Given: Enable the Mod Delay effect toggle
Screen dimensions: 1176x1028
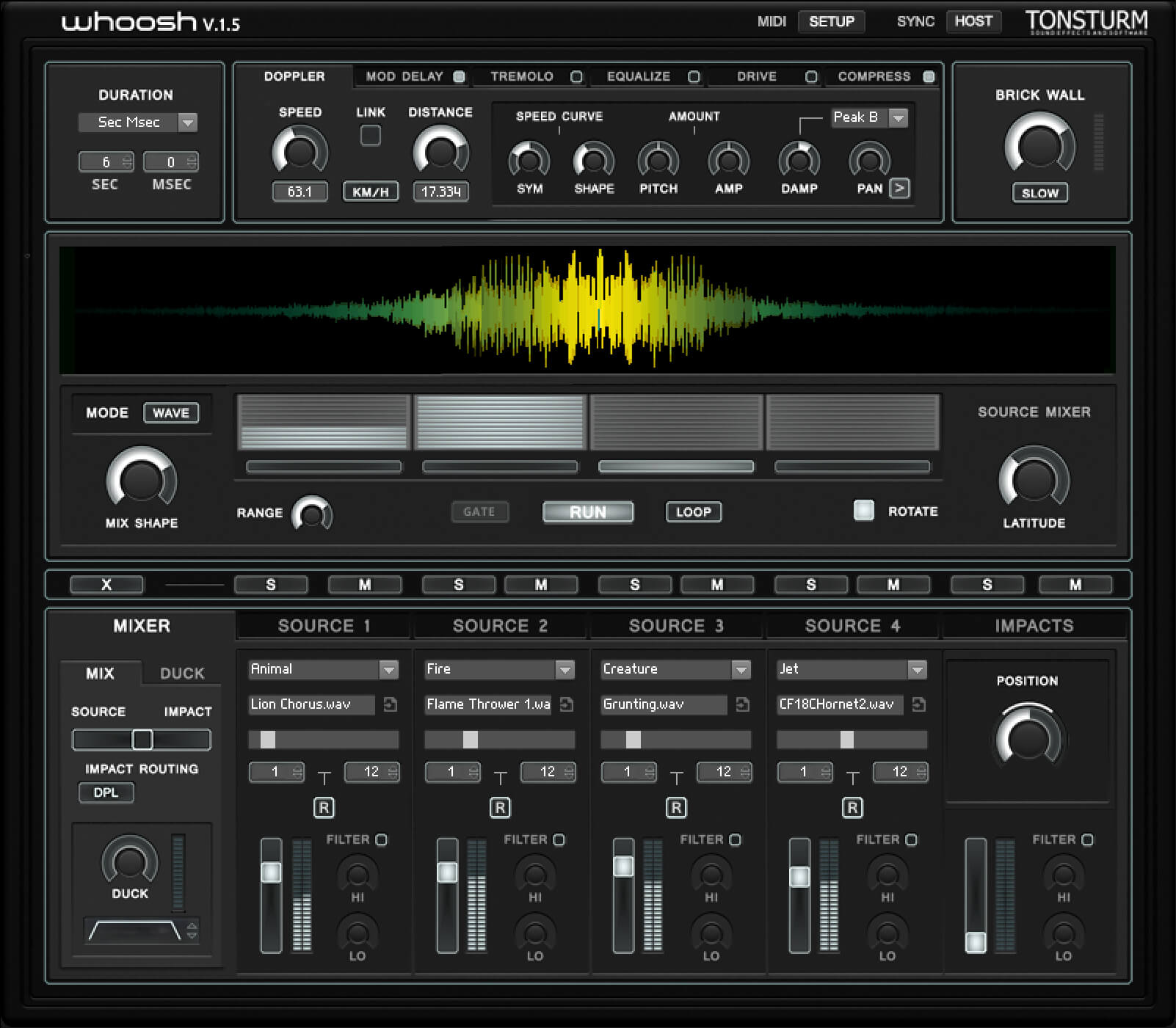Looking at the screenshot, I should [459, 76].
